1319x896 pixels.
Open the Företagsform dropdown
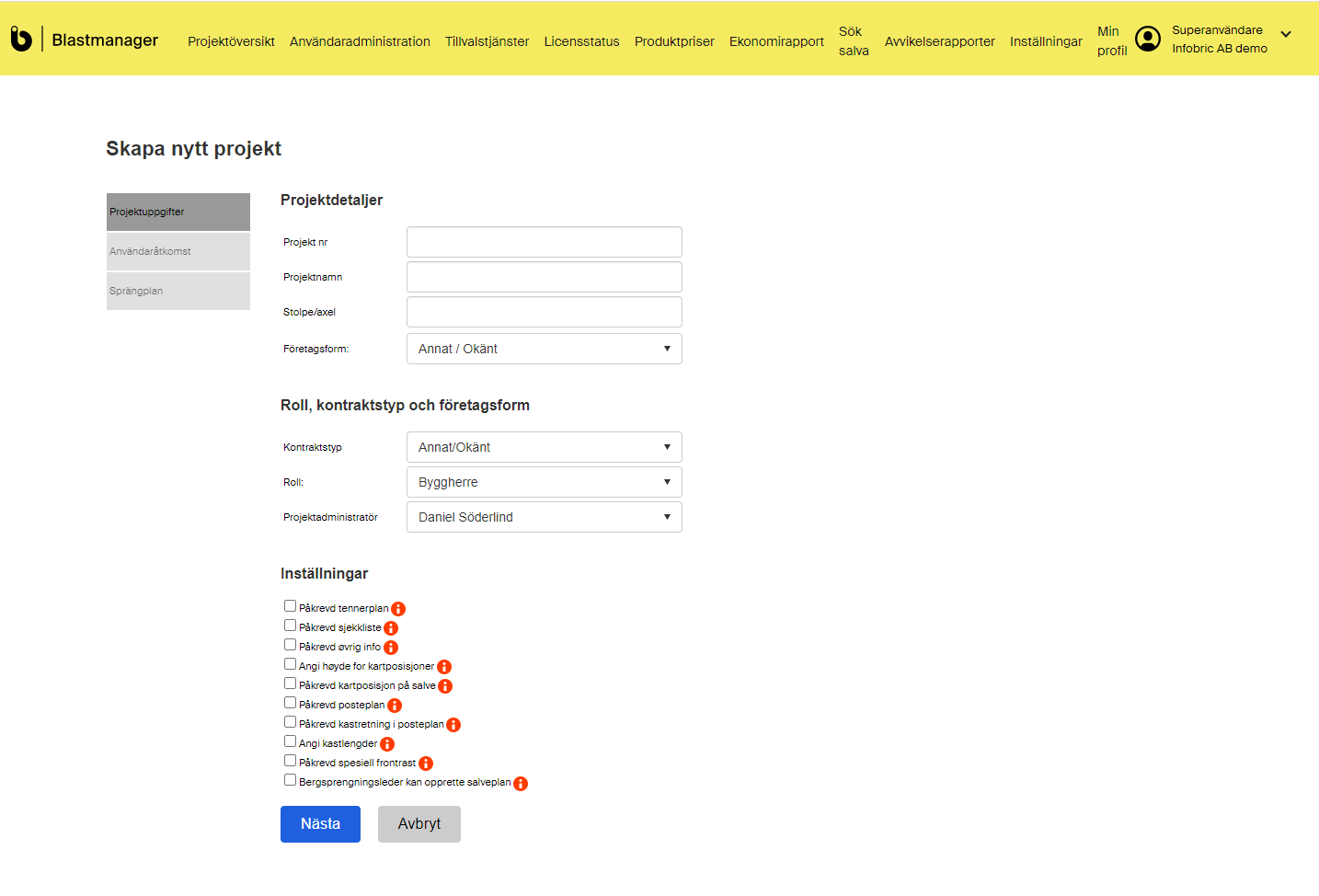tap(545, 349)
